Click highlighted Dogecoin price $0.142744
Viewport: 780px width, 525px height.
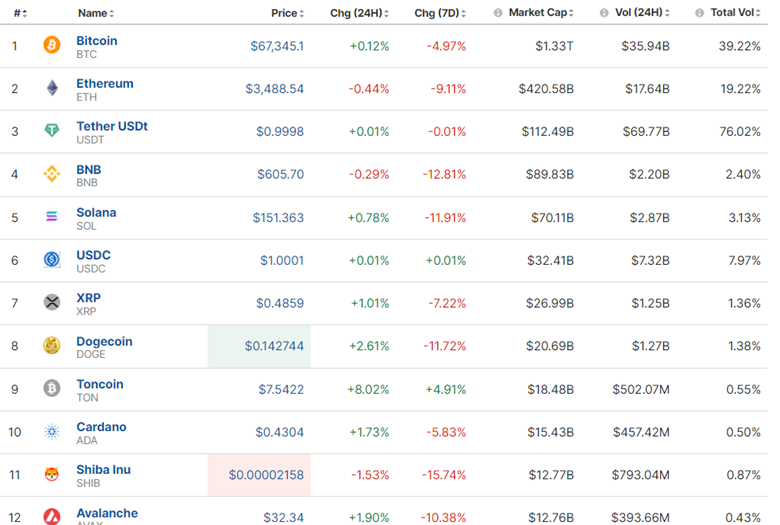click(274, 346)
